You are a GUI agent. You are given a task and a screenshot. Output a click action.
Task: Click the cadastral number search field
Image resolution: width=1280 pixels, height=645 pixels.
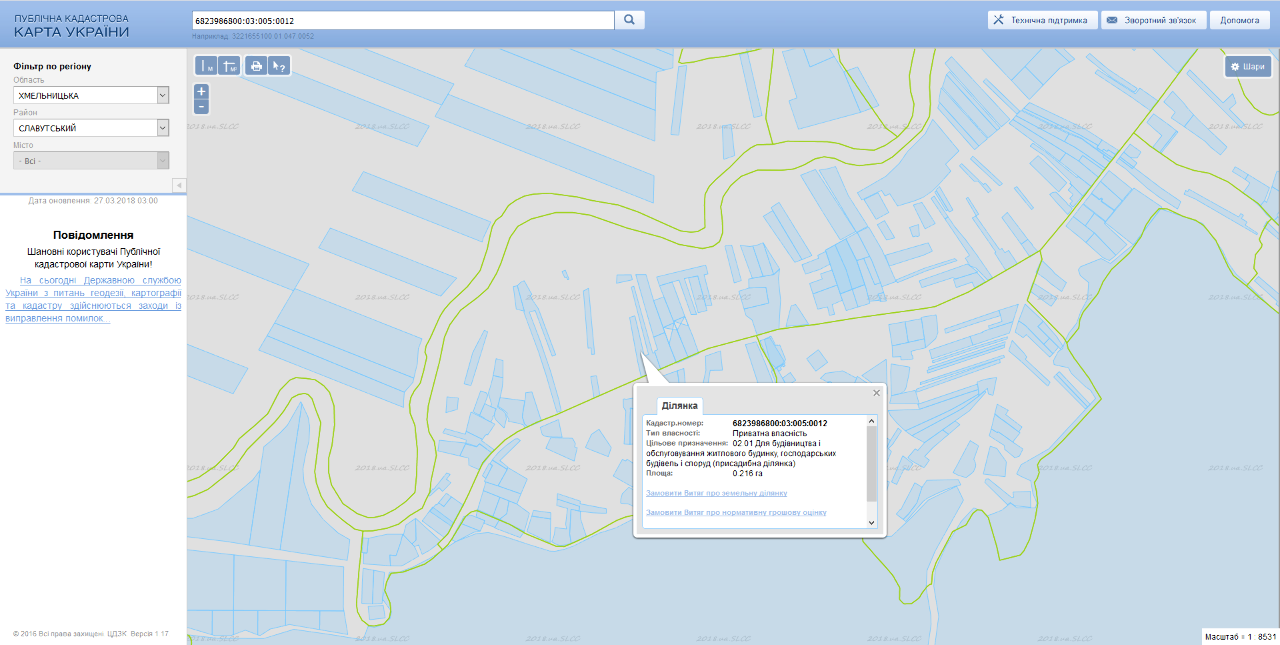tap(402, 20)
